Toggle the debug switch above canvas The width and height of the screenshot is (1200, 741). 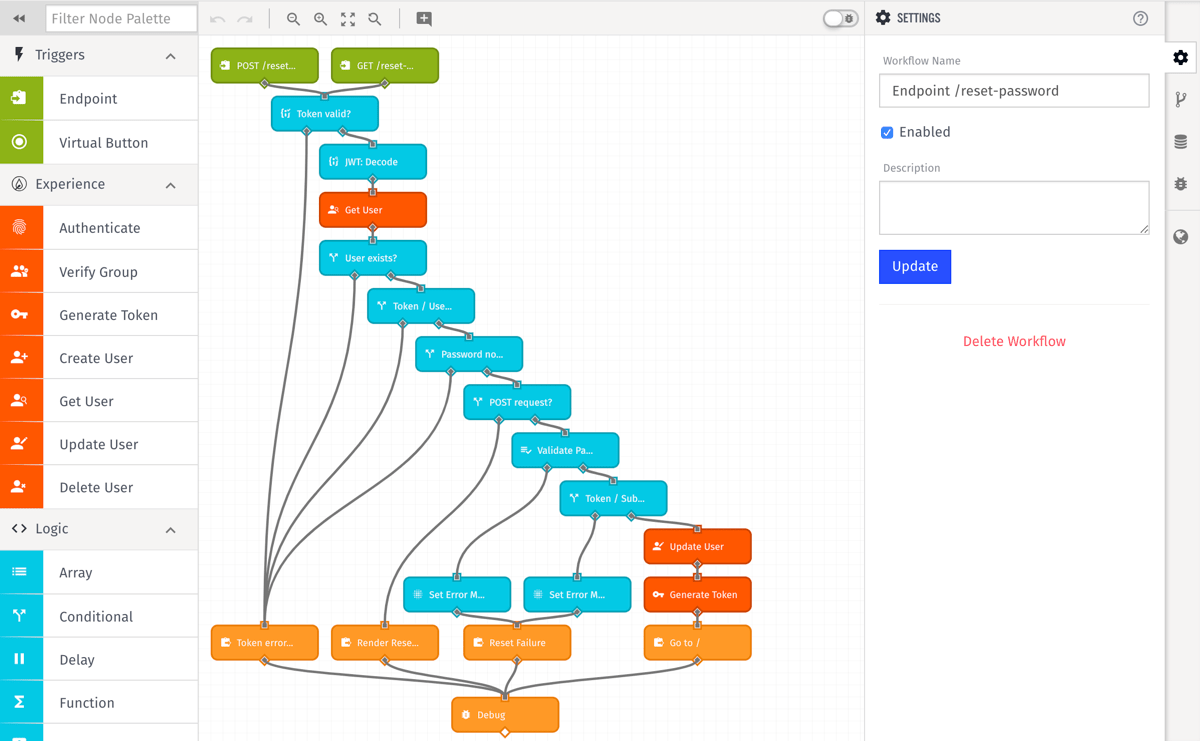[x=840, y=18]
